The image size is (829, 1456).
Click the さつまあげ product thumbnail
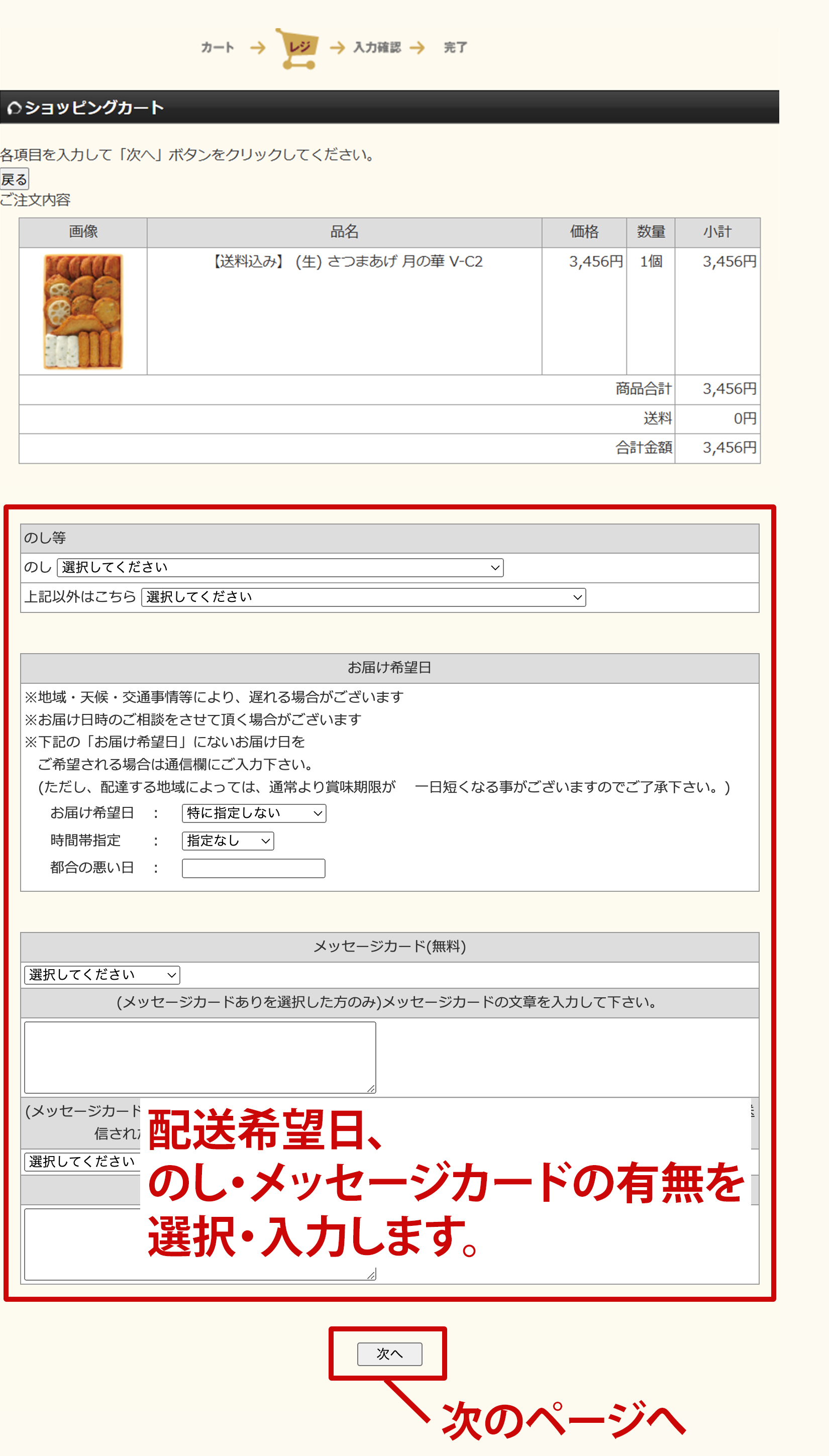click(83, 311)
